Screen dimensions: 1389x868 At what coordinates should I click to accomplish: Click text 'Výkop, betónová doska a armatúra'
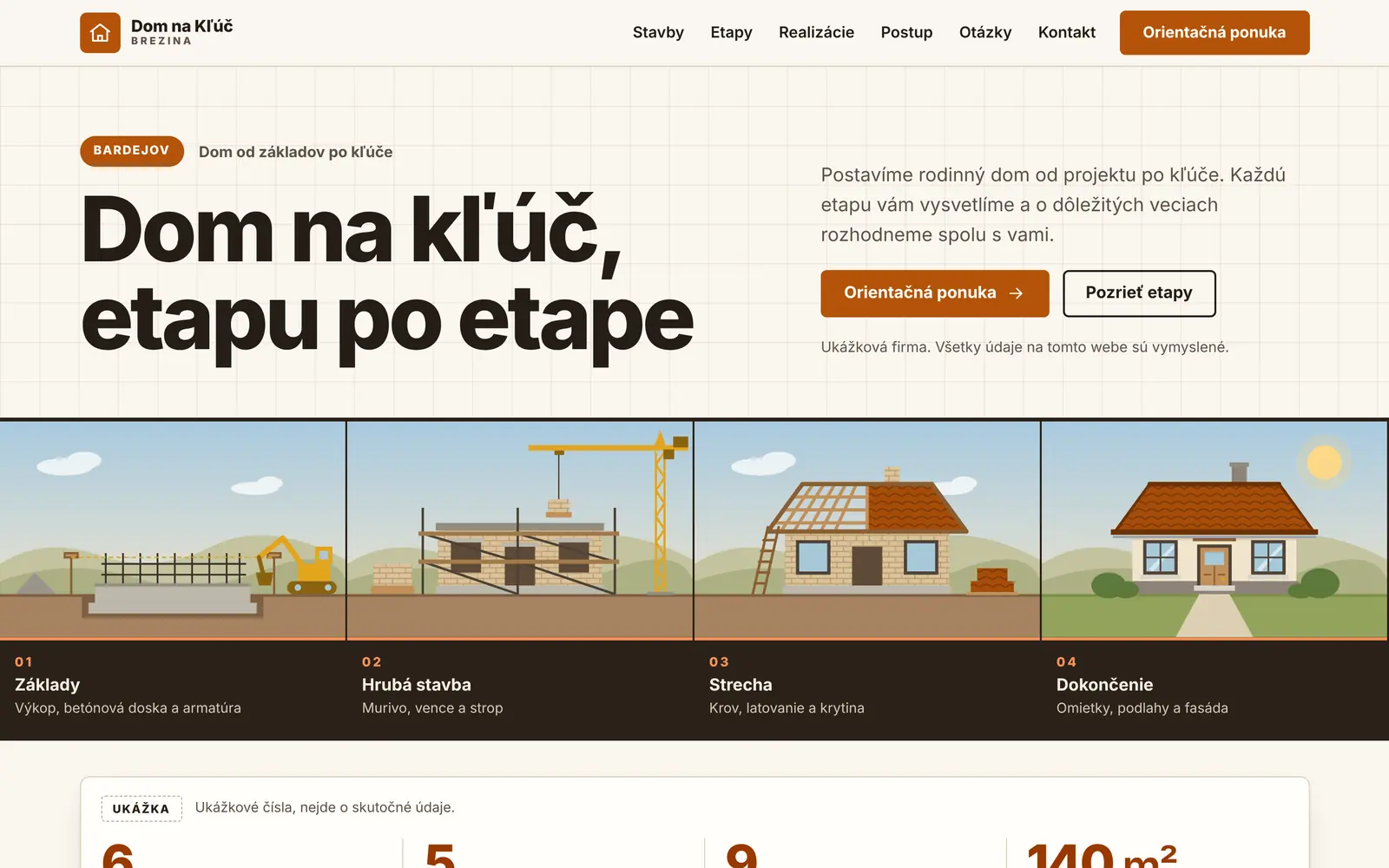128,708
